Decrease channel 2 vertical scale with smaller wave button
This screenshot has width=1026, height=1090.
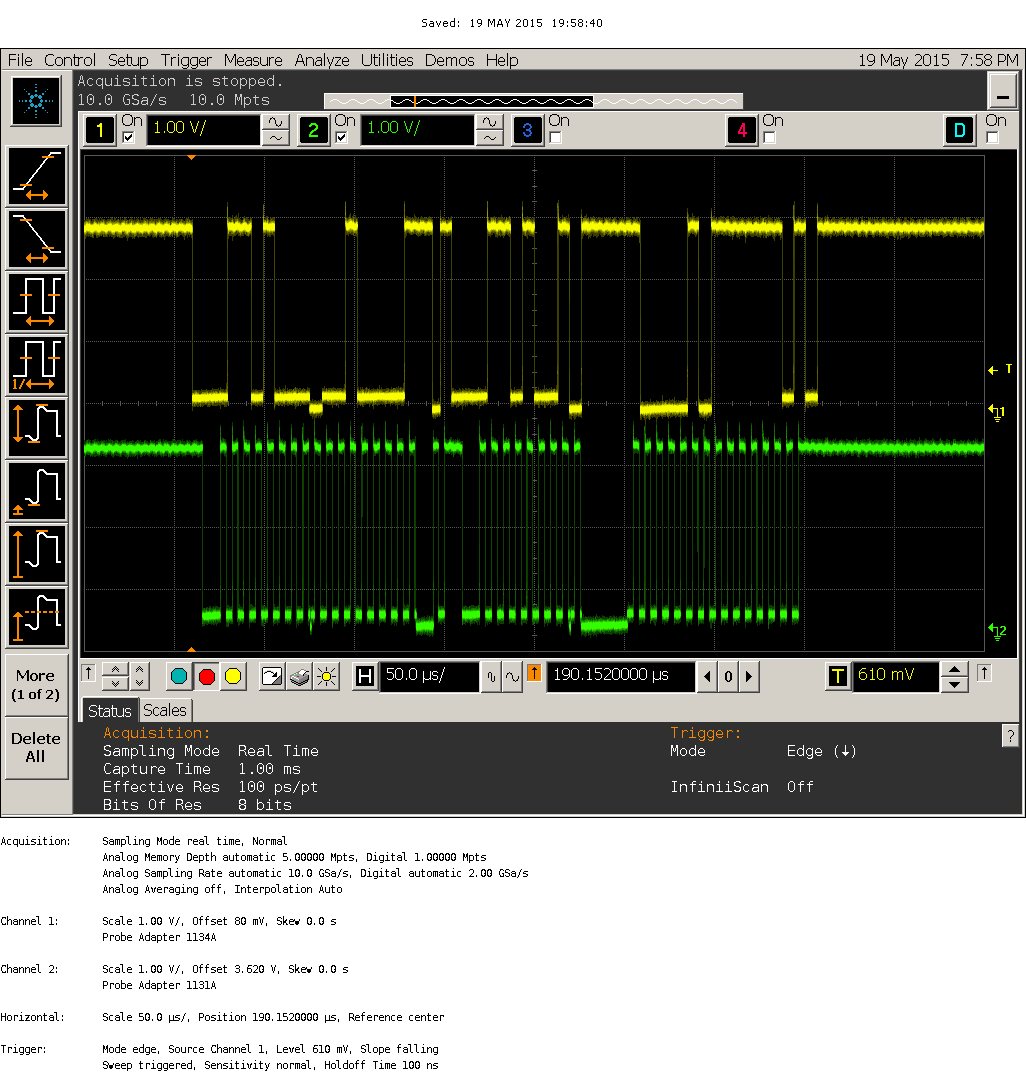coord(489,138)
